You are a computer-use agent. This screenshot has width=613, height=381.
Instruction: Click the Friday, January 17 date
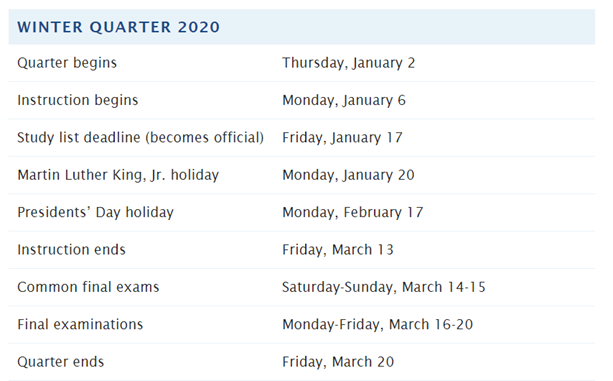[342, 138]
